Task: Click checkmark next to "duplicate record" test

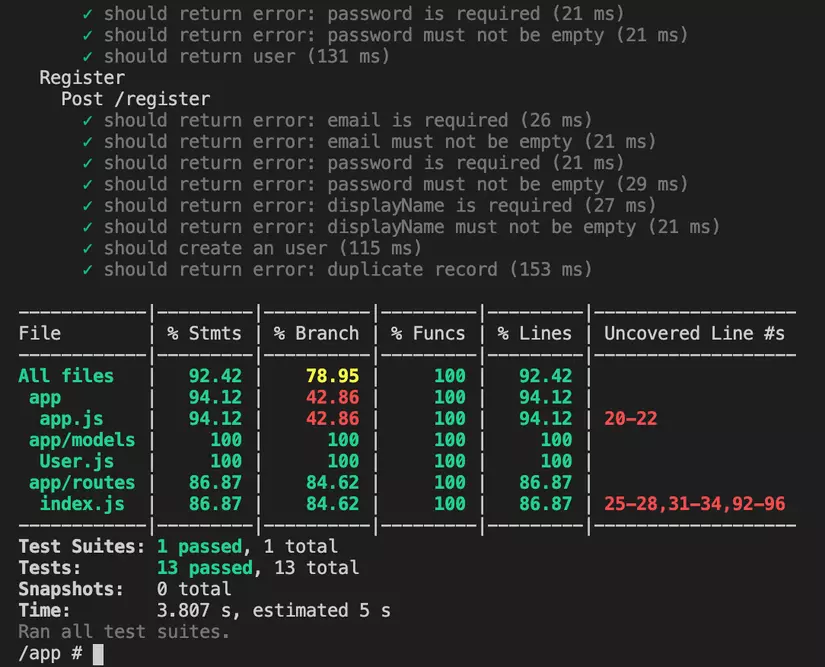Action: tap(86, 269)
